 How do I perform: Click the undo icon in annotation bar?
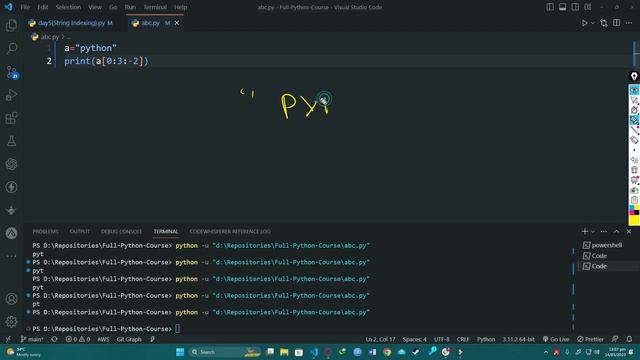coord(634,160)
